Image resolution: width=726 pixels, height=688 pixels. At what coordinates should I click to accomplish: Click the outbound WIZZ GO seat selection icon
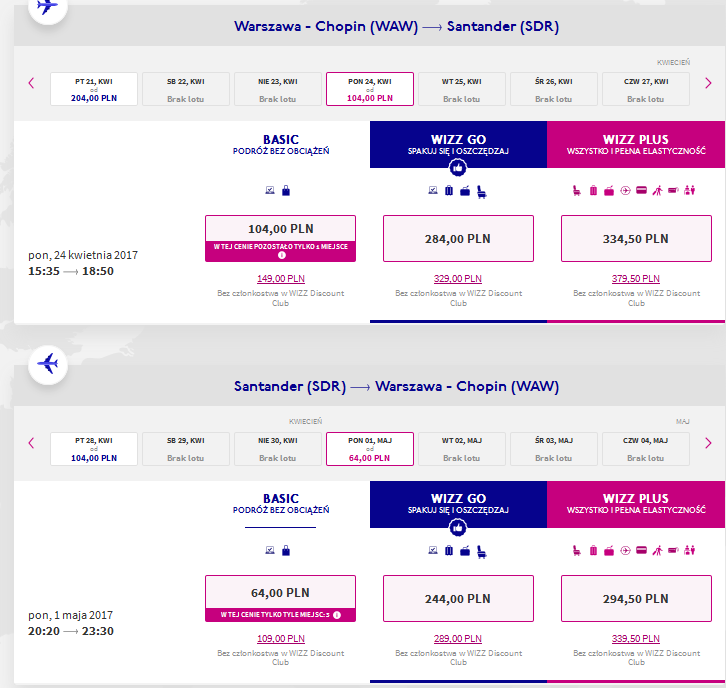click(482, 192)
